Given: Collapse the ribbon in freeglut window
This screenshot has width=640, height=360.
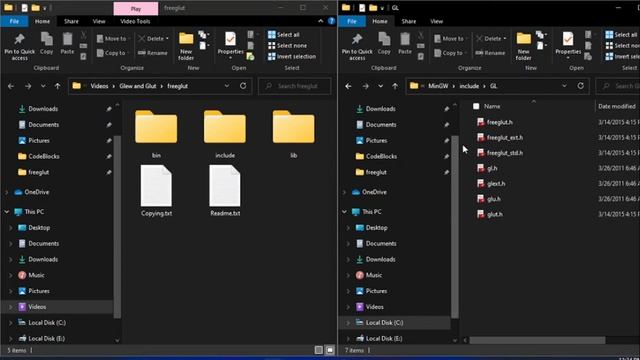Looking at the screenshot, I should tap(320, 21).
